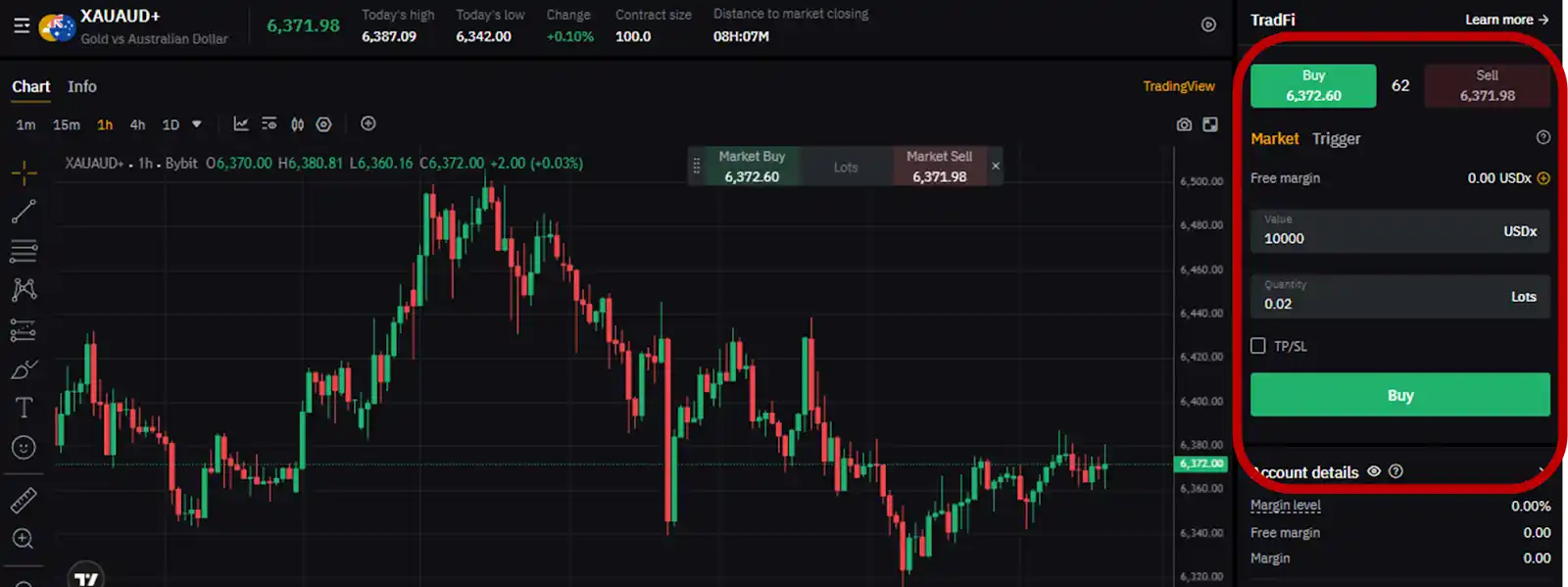Open the hamburger menu next to XAUAUD+
This screenshot has height=587, width=1568.
tap(22, 25)
